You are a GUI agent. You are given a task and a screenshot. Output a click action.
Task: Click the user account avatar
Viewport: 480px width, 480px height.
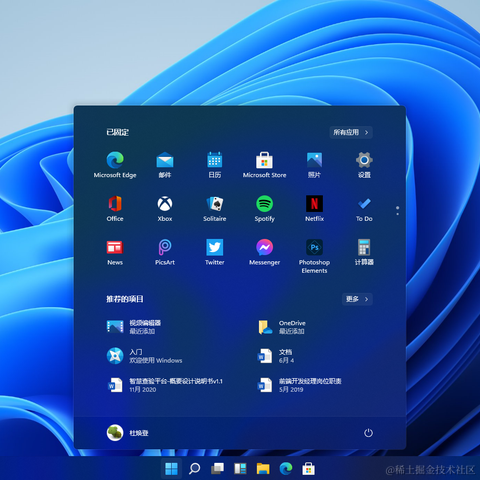115,433
